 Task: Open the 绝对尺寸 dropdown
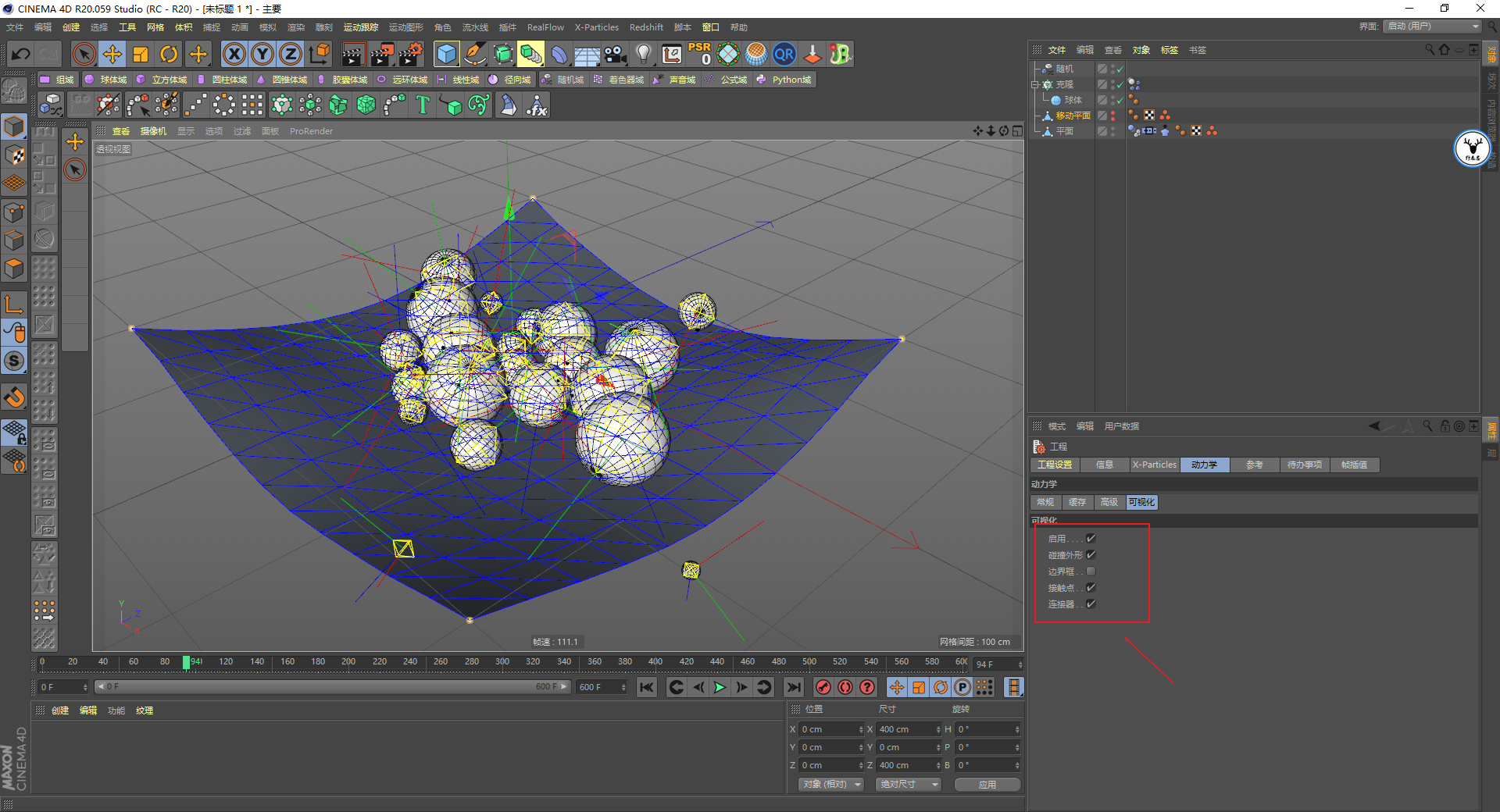pyautogui.click(x=909, y=784)
